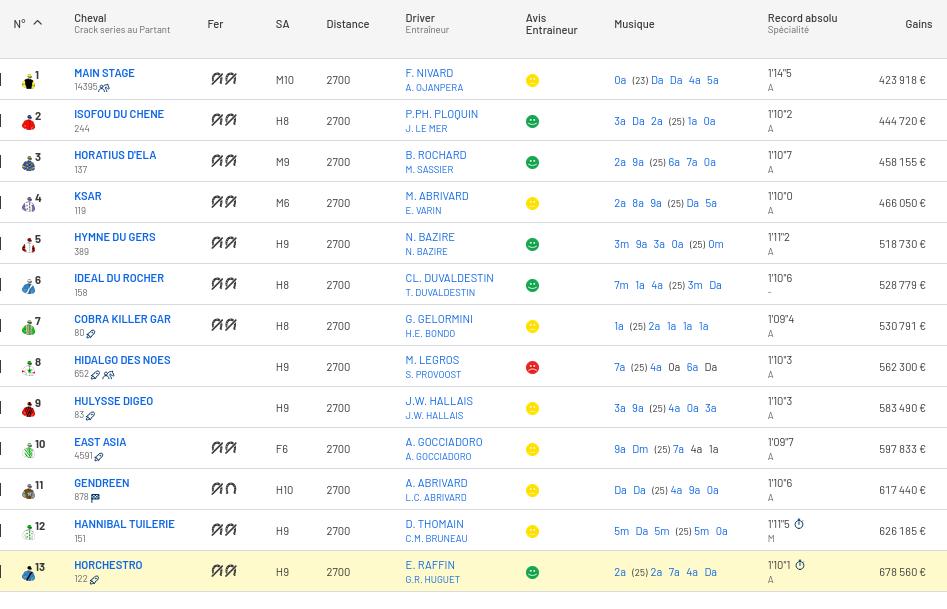Click the Musique column header
Viewport: 947px width, 609px height.
634,24
